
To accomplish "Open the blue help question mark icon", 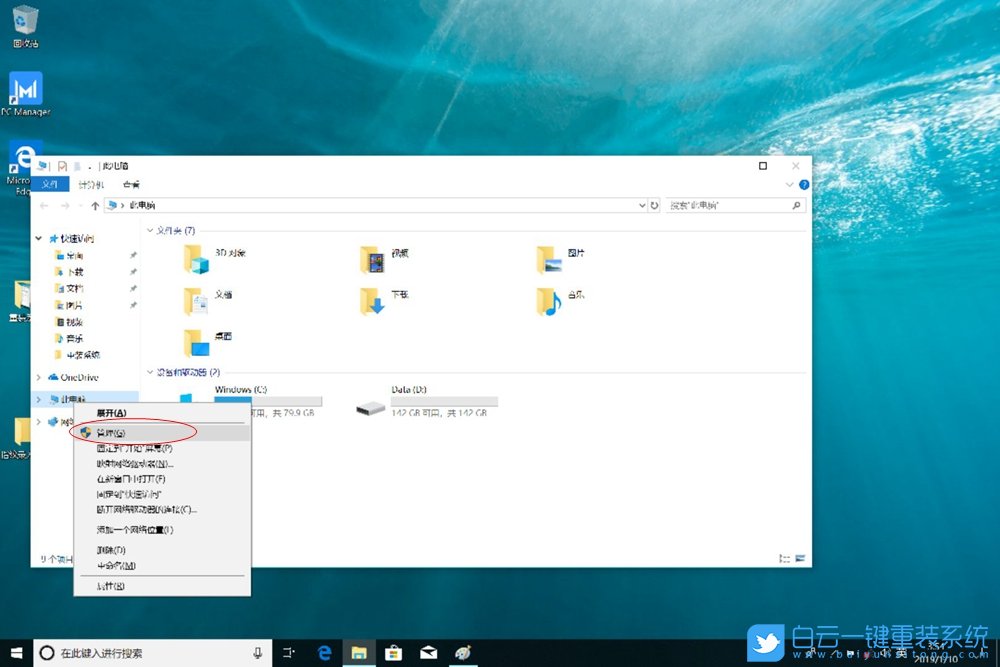I will [x=804, y=185].
